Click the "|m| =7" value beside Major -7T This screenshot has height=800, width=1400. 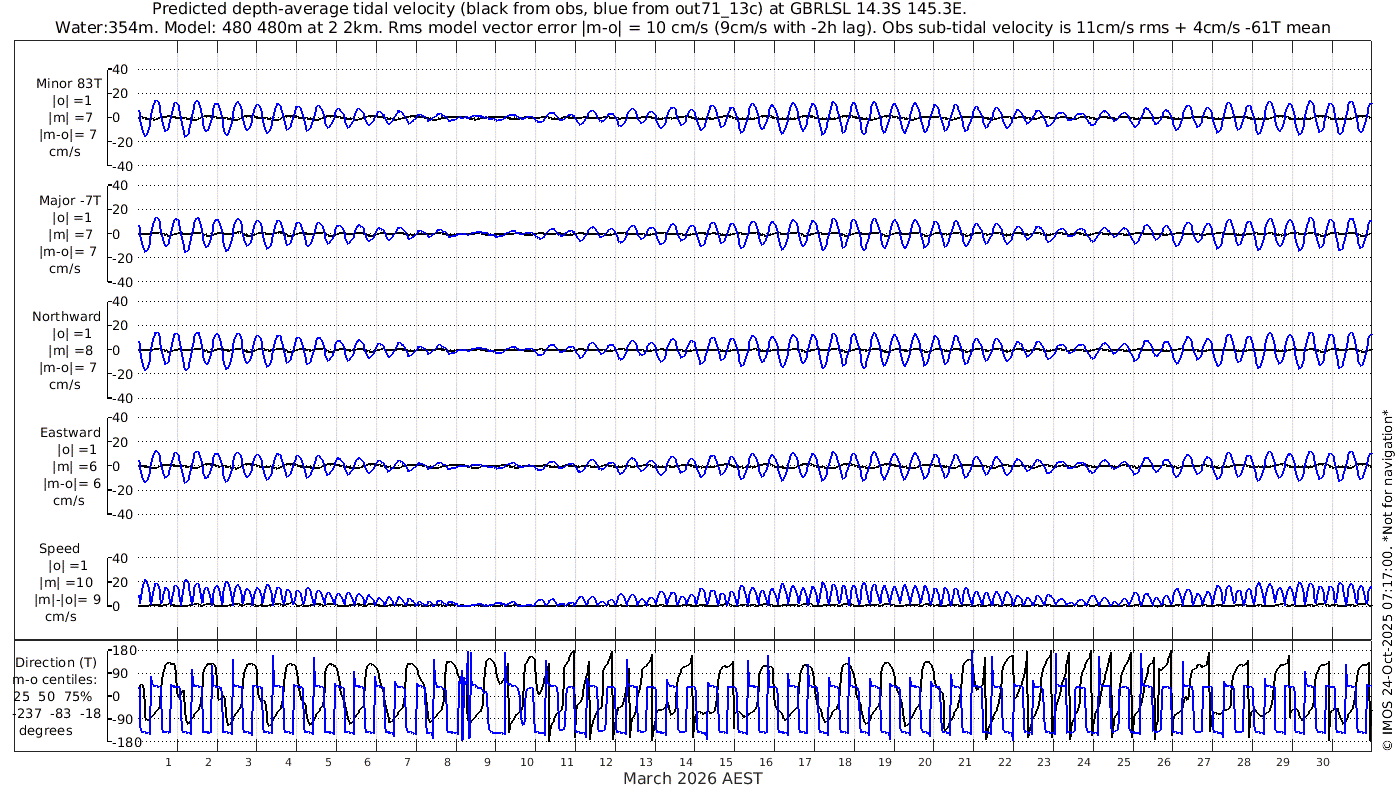point(72,235)
